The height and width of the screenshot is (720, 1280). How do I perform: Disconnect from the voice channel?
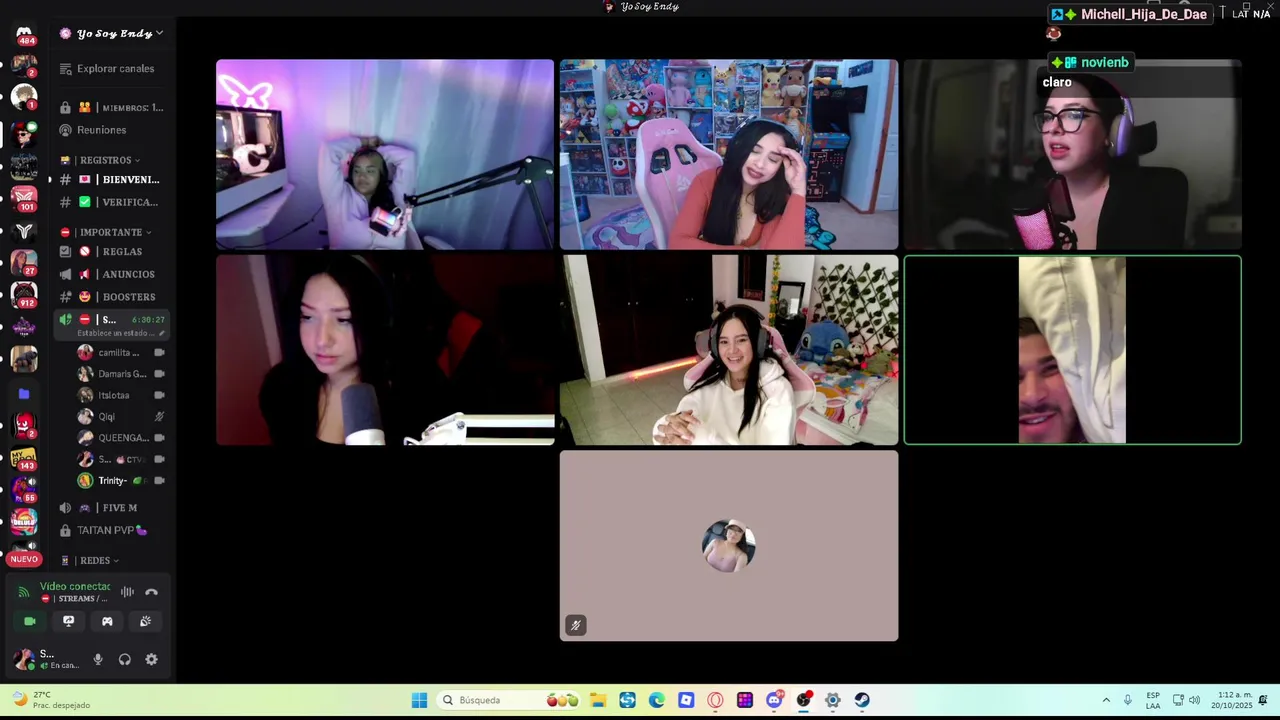click(x=151, y=592)
